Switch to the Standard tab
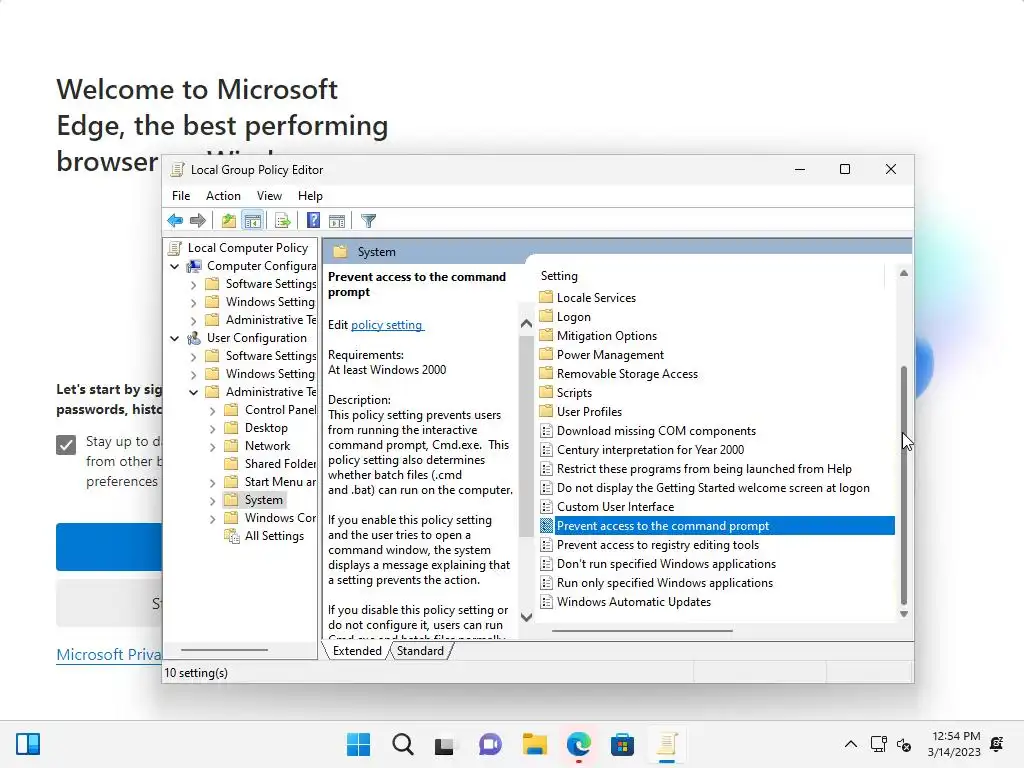Screen dimensions: 1024x768 (x=421, y=650)
